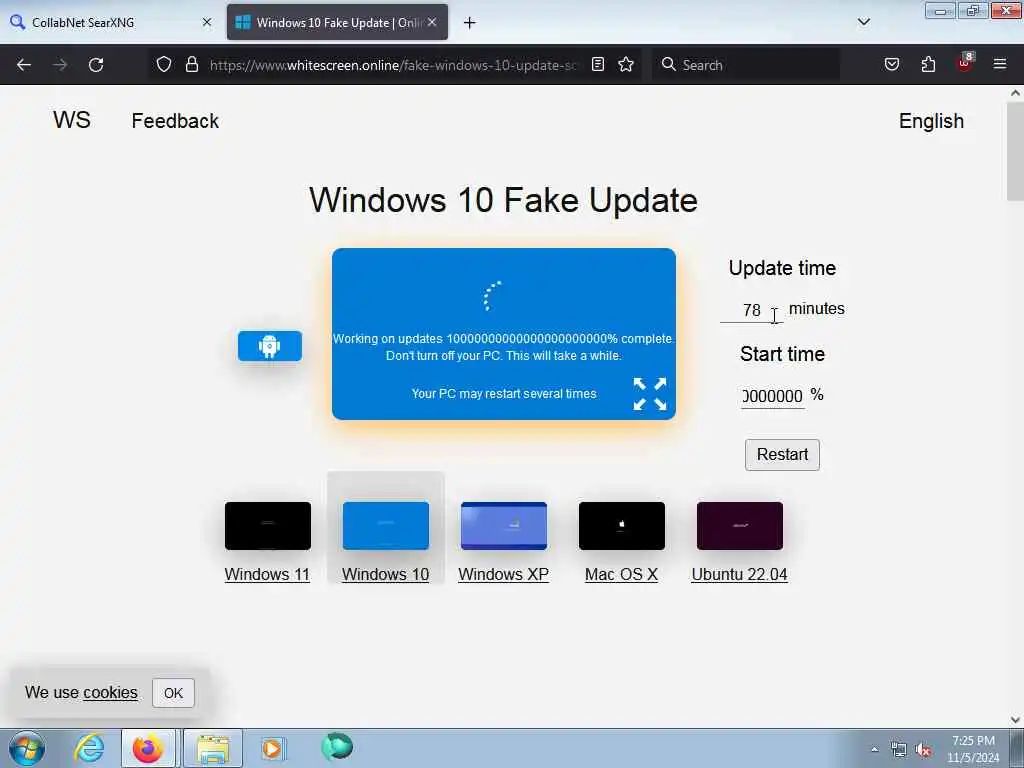The height and width of the screenshot is (768, 1024).
Task: Click the Update time minutes field
Action: tap(752, 310)
